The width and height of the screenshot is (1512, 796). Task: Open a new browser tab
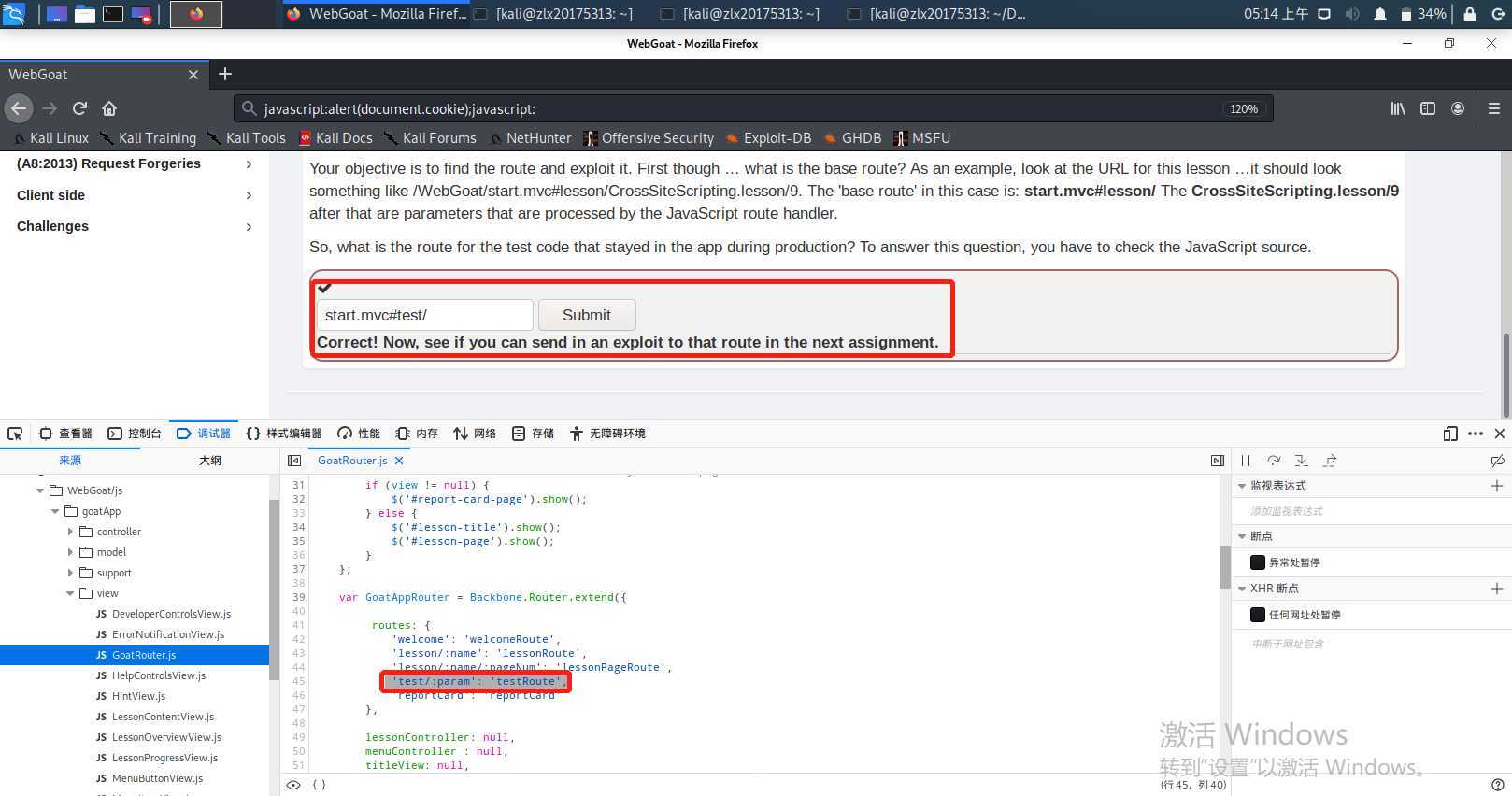coord(224,74)
